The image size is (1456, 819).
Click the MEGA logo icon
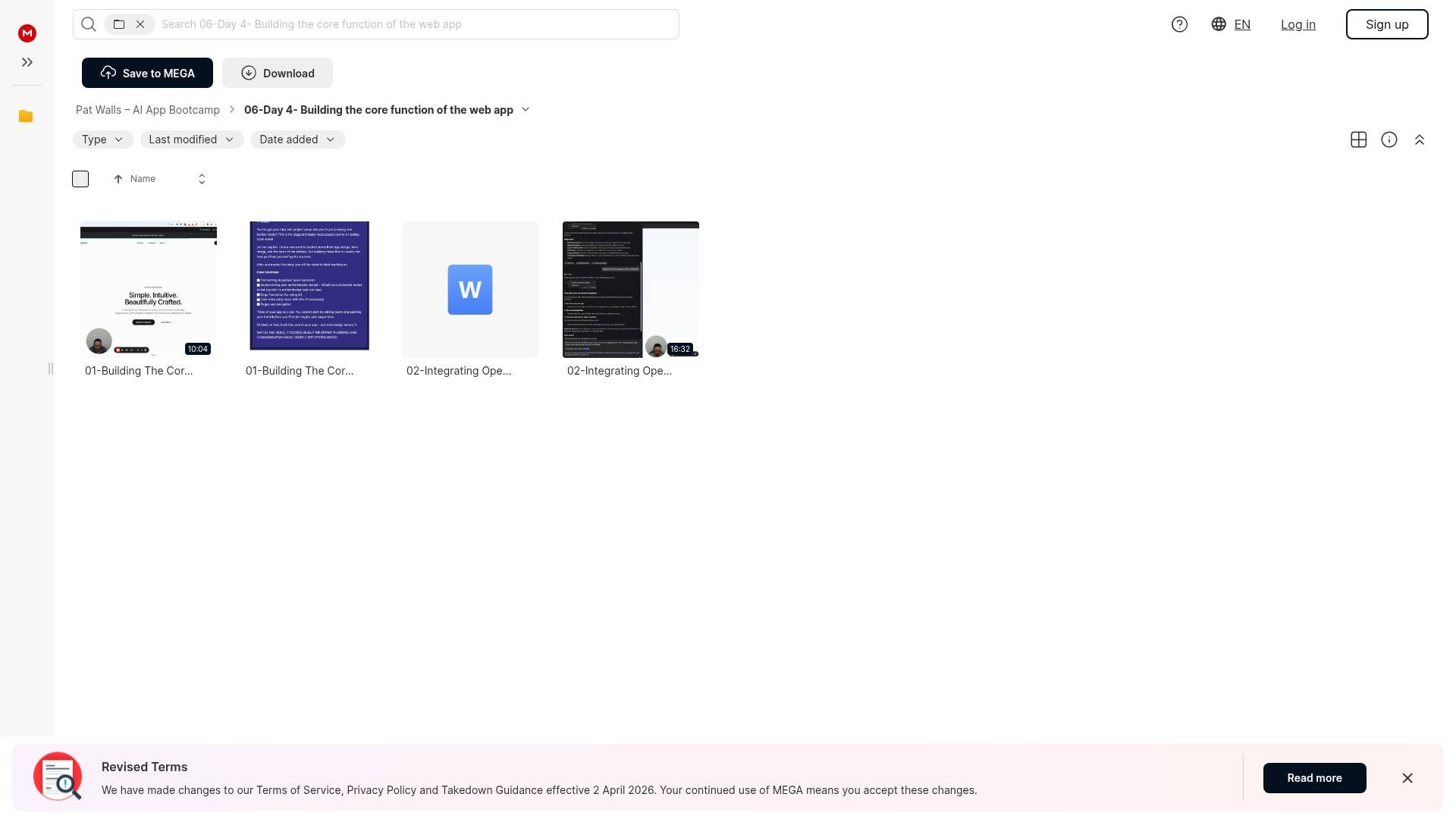point(27,33)
